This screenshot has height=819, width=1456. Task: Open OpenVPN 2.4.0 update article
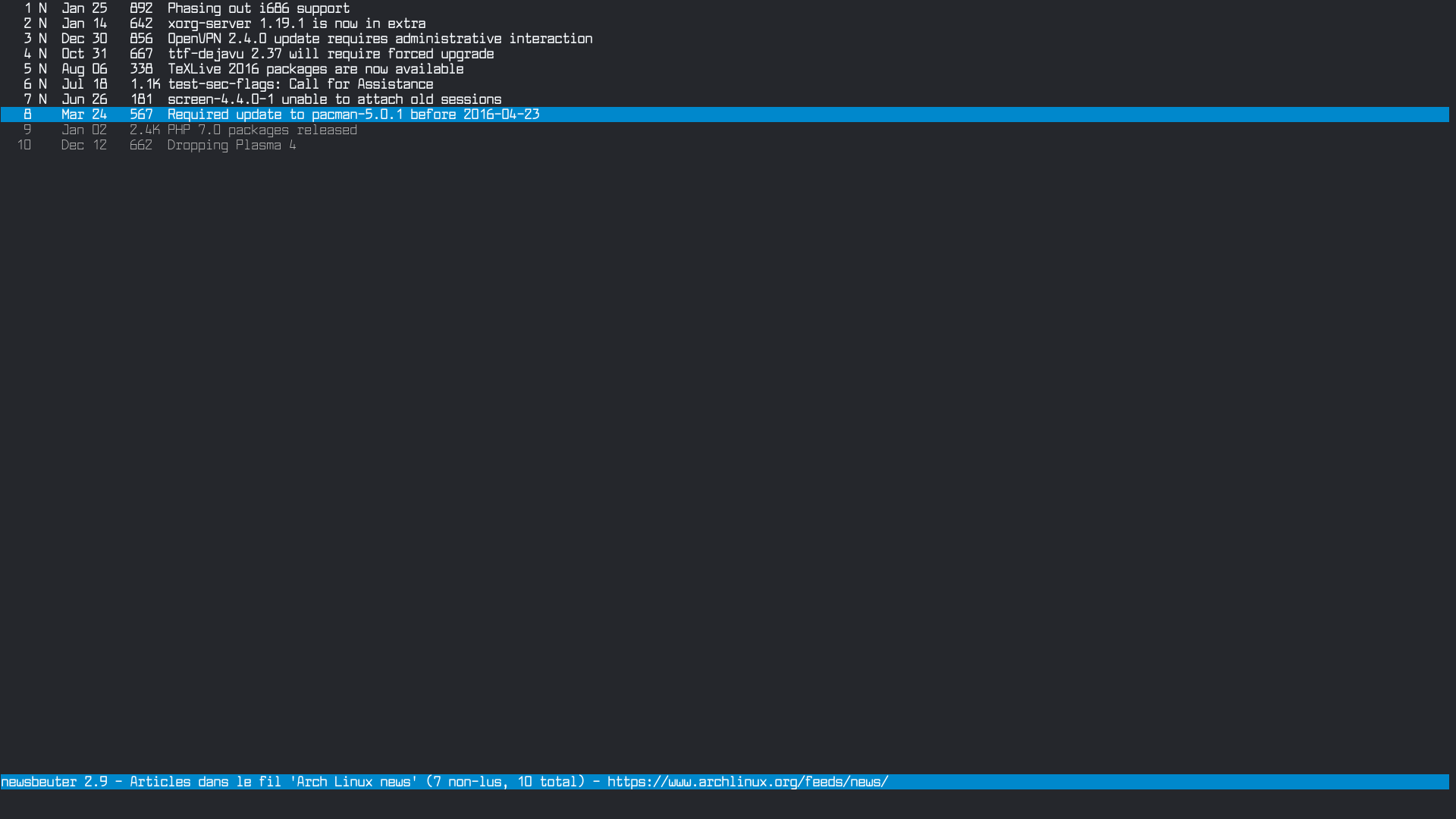pos(379,39)
